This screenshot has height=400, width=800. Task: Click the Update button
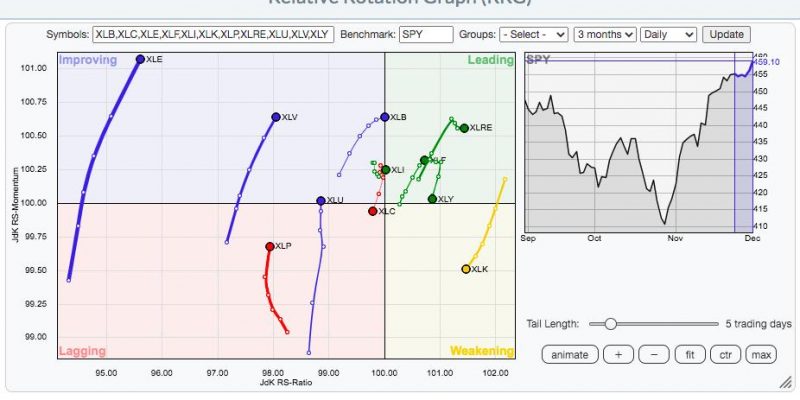coord(727,35)
